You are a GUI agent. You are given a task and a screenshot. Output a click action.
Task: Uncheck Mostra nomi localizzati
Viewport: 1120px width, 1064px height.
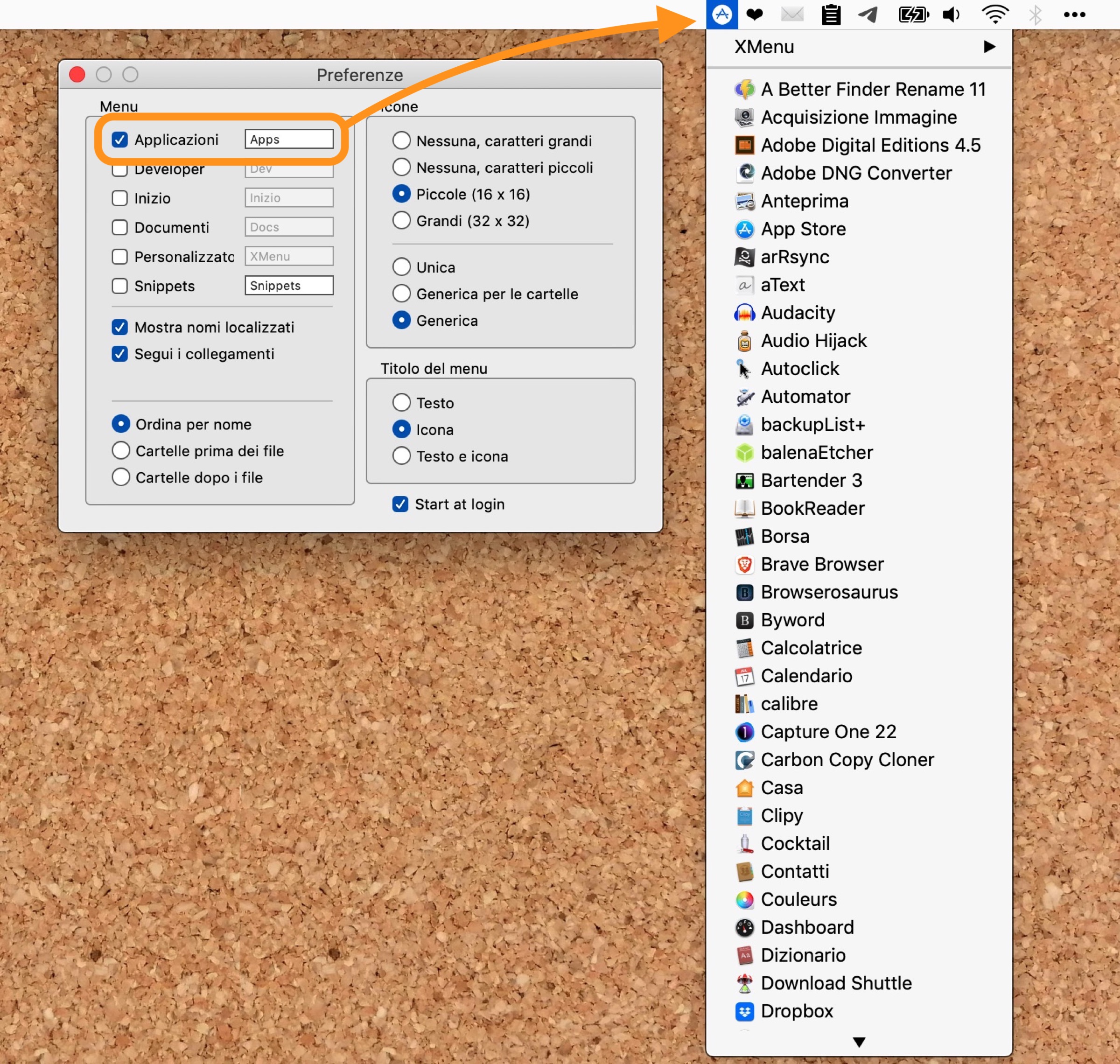coord(119,327)
